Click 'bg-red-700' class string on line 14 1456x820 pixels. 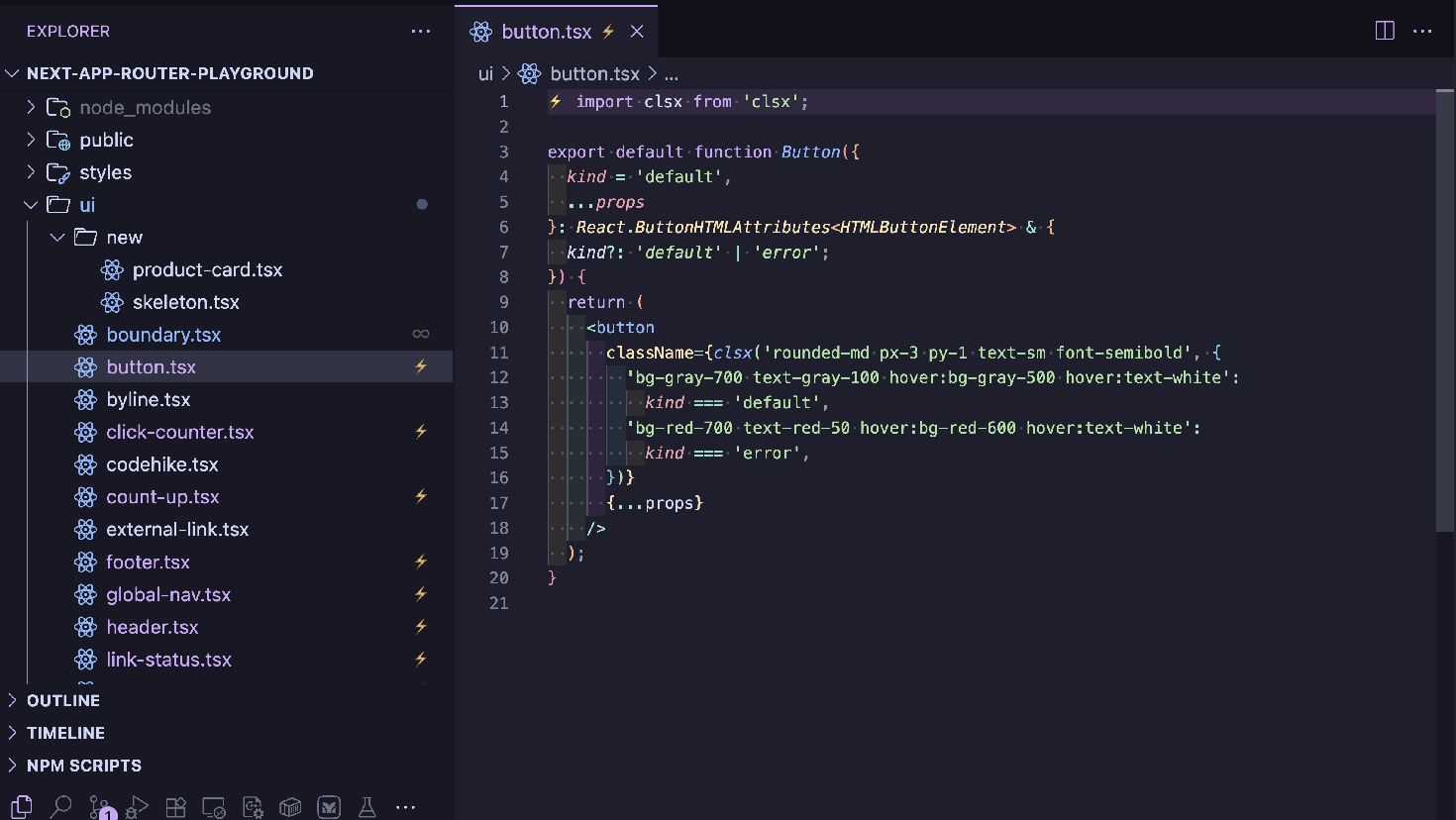pyautogui.click(x=683, y=428)
